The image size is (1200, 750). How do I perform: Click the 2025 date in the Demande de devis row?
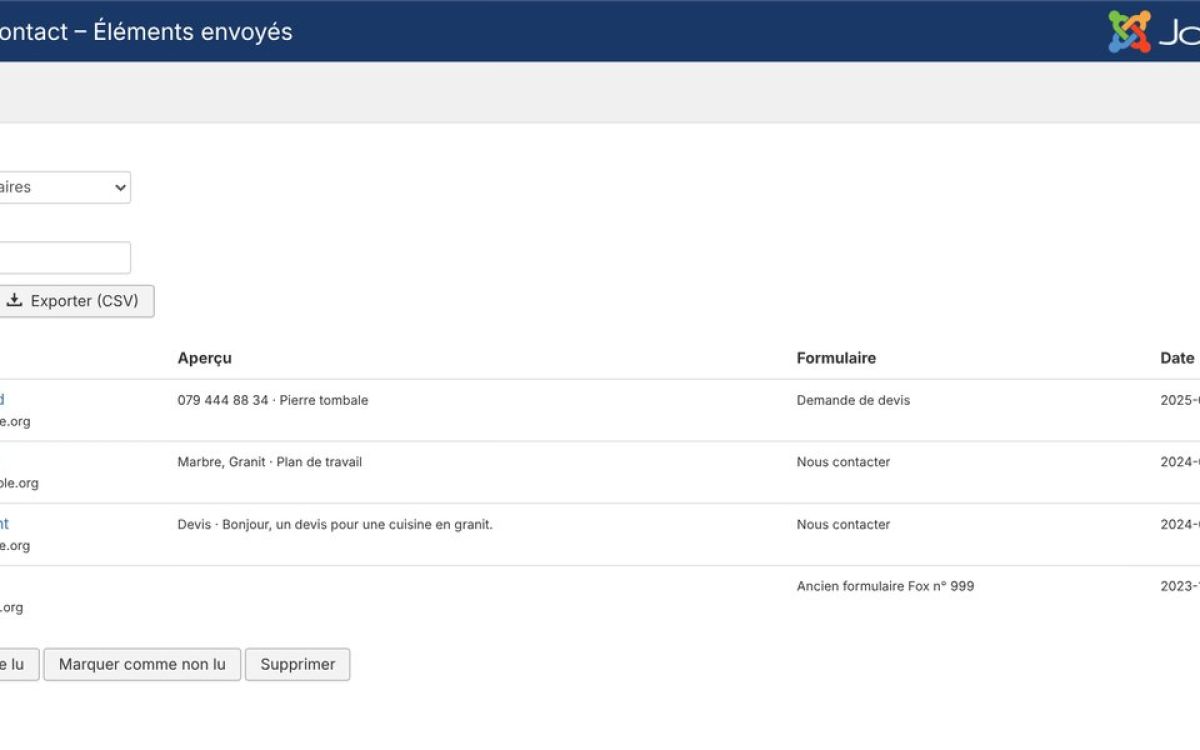pos(1180,400)
